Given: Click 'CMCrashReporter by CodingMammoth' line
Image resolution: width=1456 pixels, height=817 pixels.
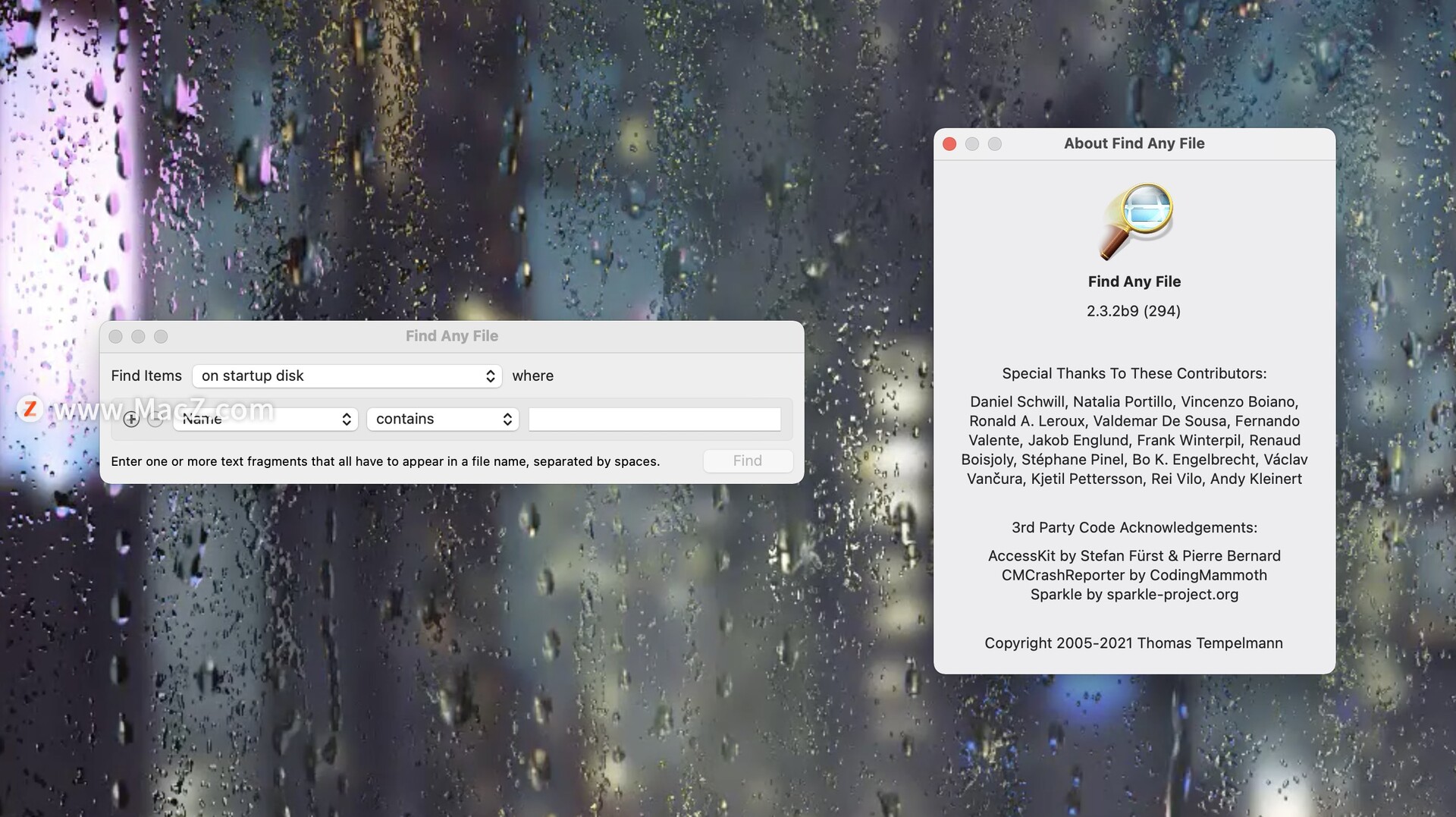Looking at the screenshot, I should (1134, 575).
